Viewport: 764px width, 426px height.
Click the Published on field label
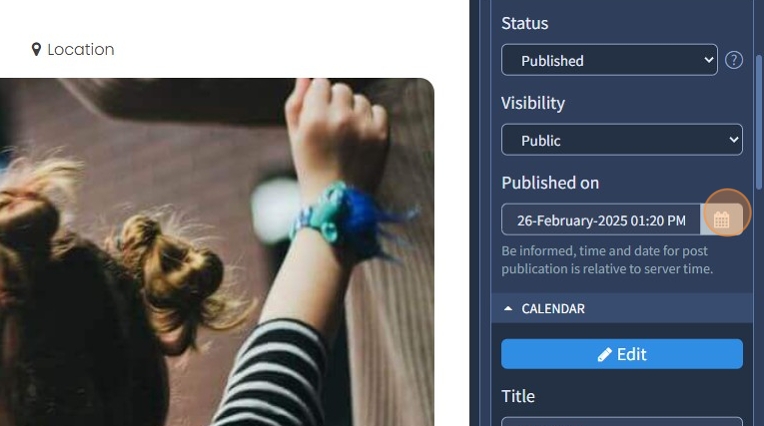(x=550, y=183)
